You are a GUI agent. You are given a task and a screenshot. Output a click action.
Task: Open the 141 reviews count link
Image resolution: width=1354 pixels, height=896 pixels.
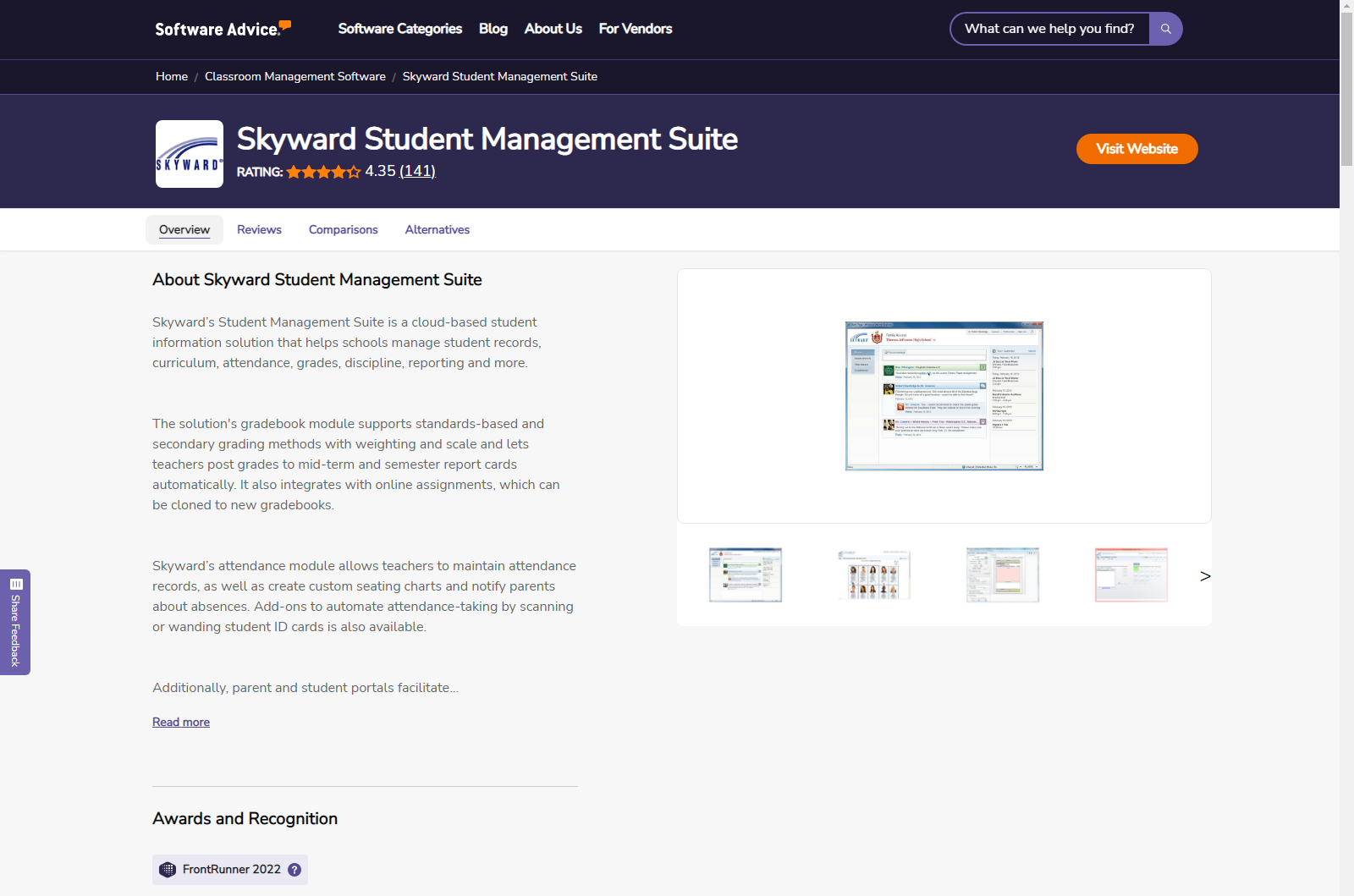417,171
